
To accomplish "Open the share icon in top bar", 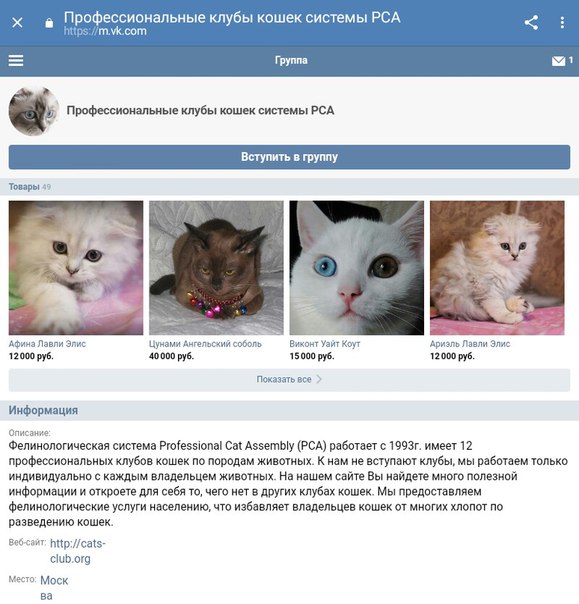I will tap(531, 23).
